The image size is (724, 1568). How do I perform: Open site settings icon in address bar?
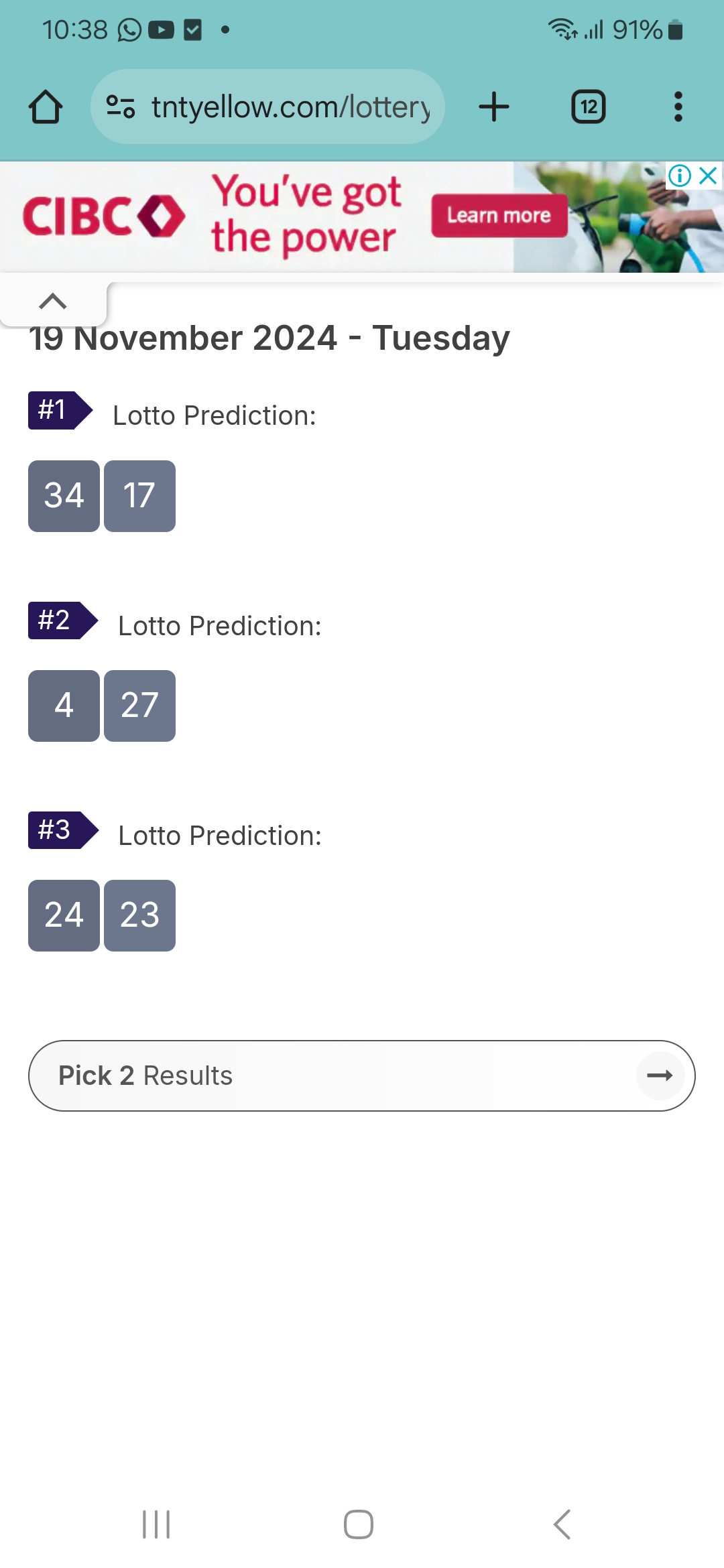click(x=121, y=107)
